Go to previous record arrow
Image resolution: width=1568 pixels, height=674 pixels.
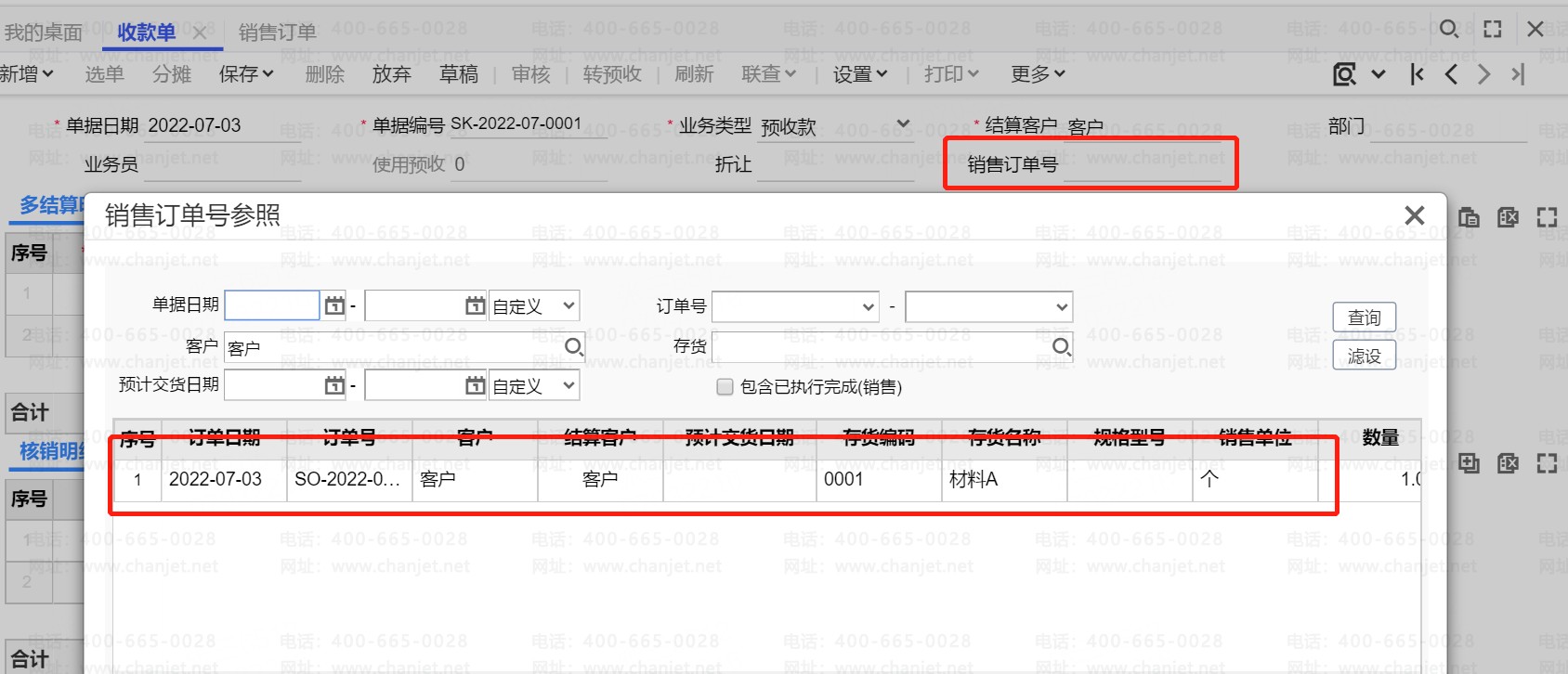coord(1451,74)
